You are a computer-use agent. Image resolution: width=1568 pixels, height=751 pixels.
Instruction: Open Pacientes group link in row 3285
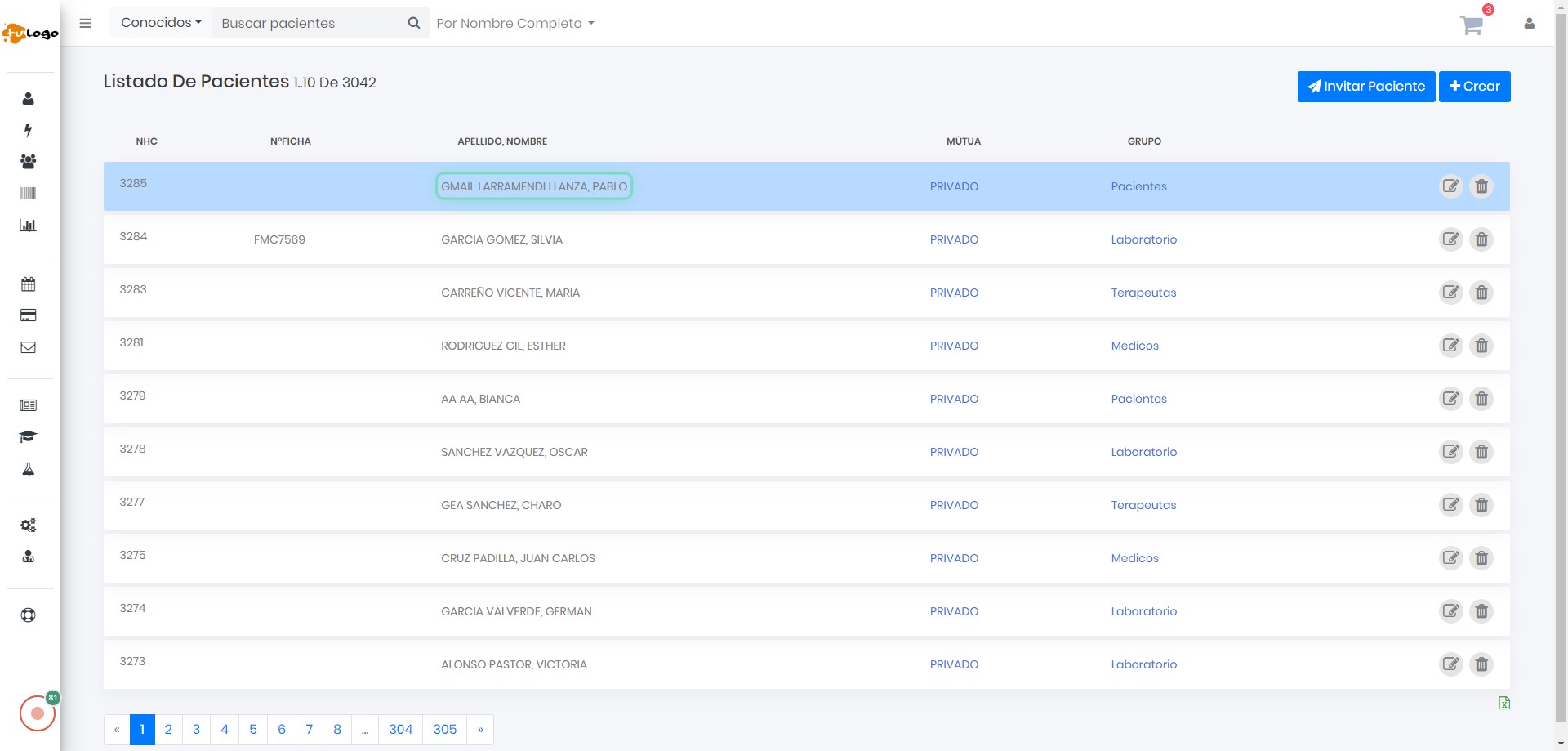1138,186
